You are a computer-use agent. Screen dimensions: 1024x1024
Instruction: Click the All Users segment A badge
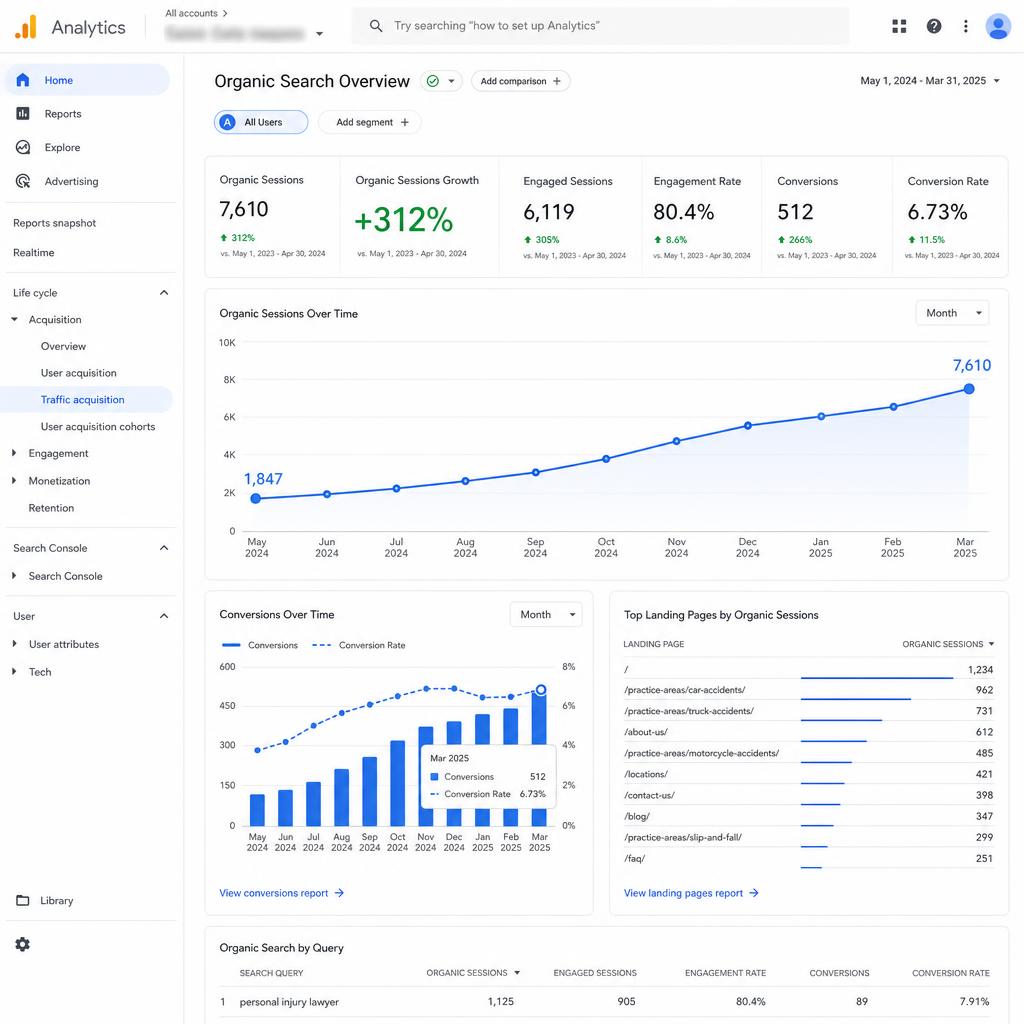pyautogui.click(x=227, y=122)
